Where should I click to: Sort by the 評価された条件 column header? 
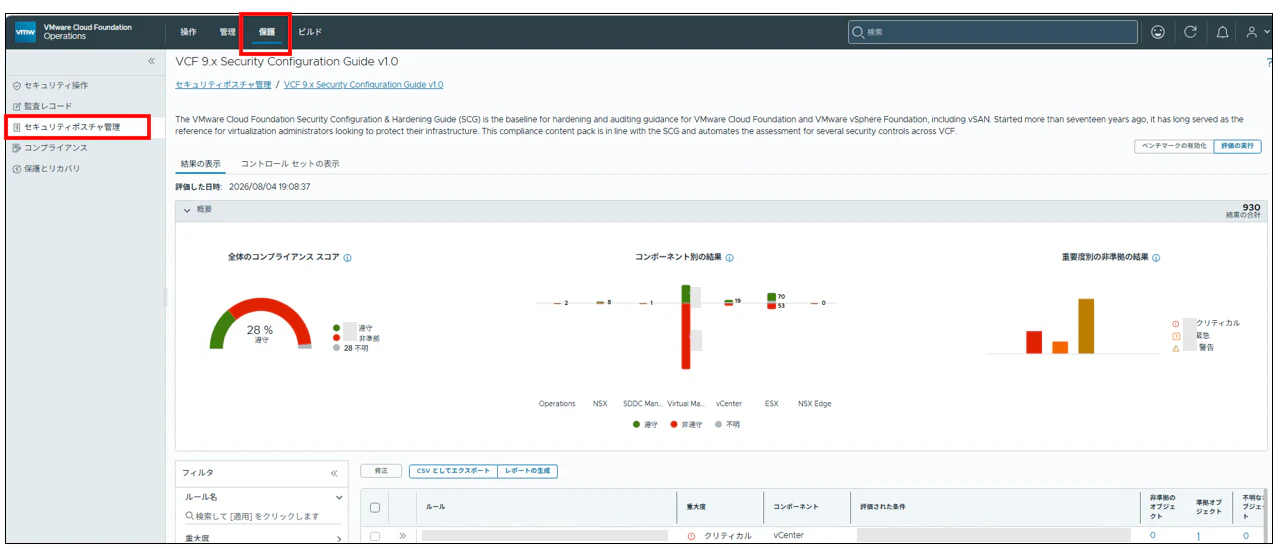[884, 507]
